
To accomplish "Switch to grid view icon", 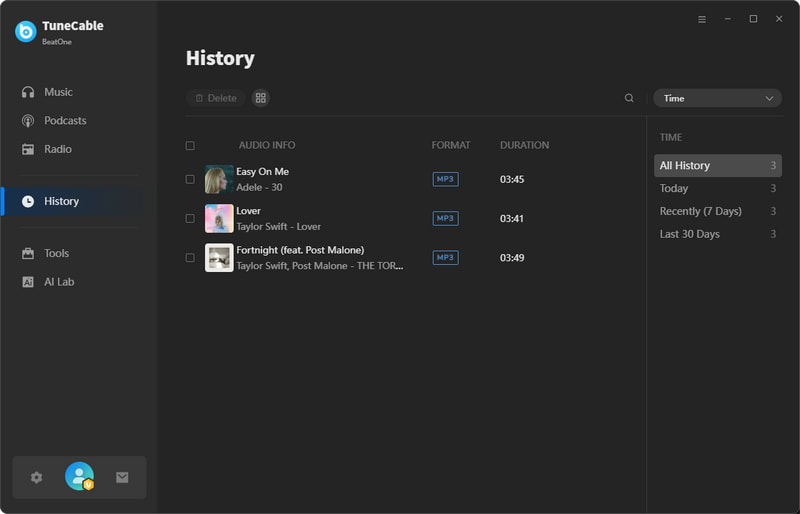I will pos(261,98).
